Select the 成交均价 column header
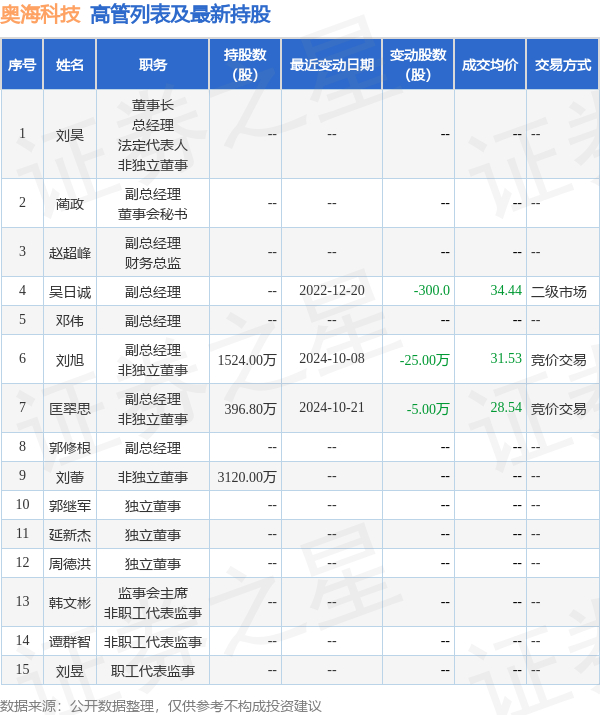 coord(490,65)
